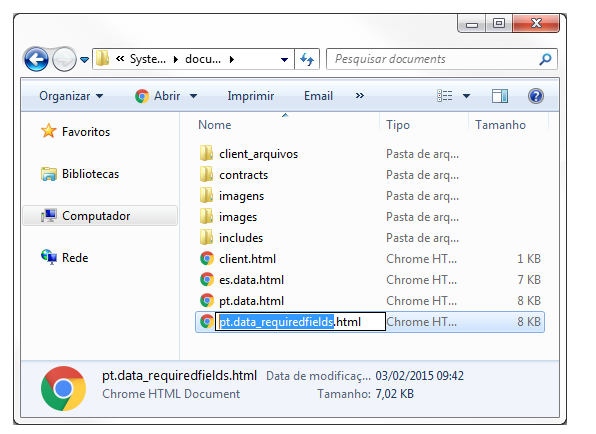Click the imagens folder icon
This screenshot has height=434, width=596.
click(x=206, y=195)
